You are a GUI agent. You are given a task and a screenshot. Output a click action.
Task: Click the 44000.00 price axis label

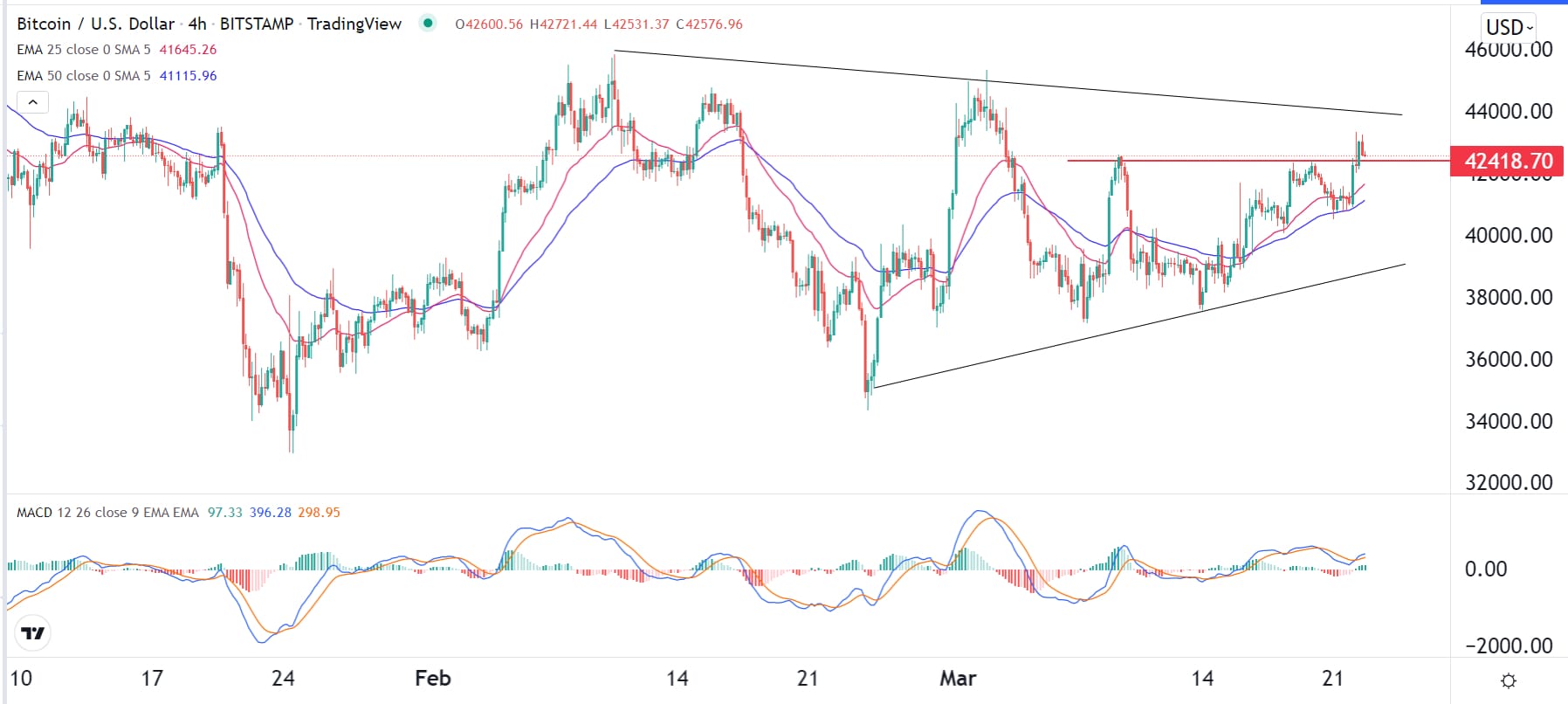click(x=1509, y=111)
